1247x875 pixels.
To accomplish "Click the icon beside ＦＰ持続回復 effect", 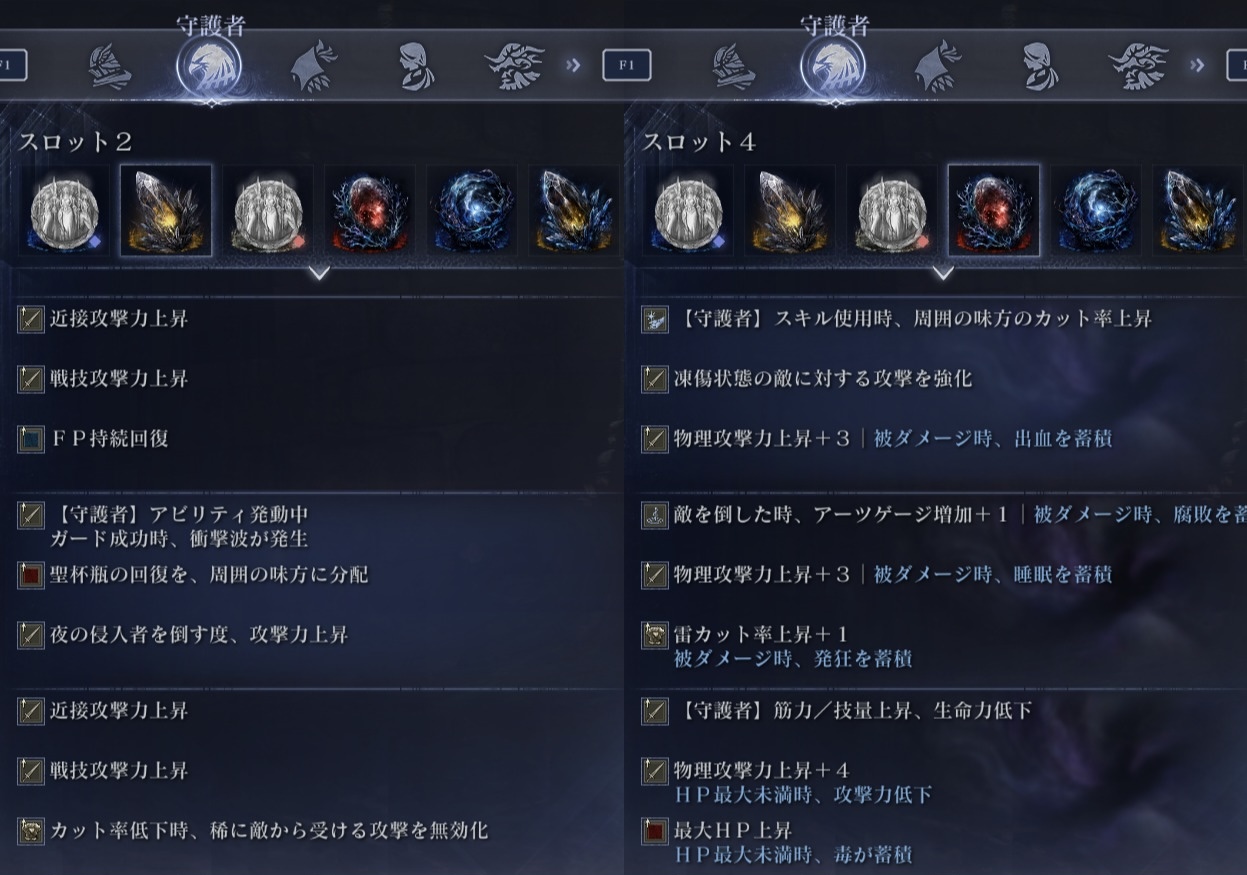I will point(31,439).
